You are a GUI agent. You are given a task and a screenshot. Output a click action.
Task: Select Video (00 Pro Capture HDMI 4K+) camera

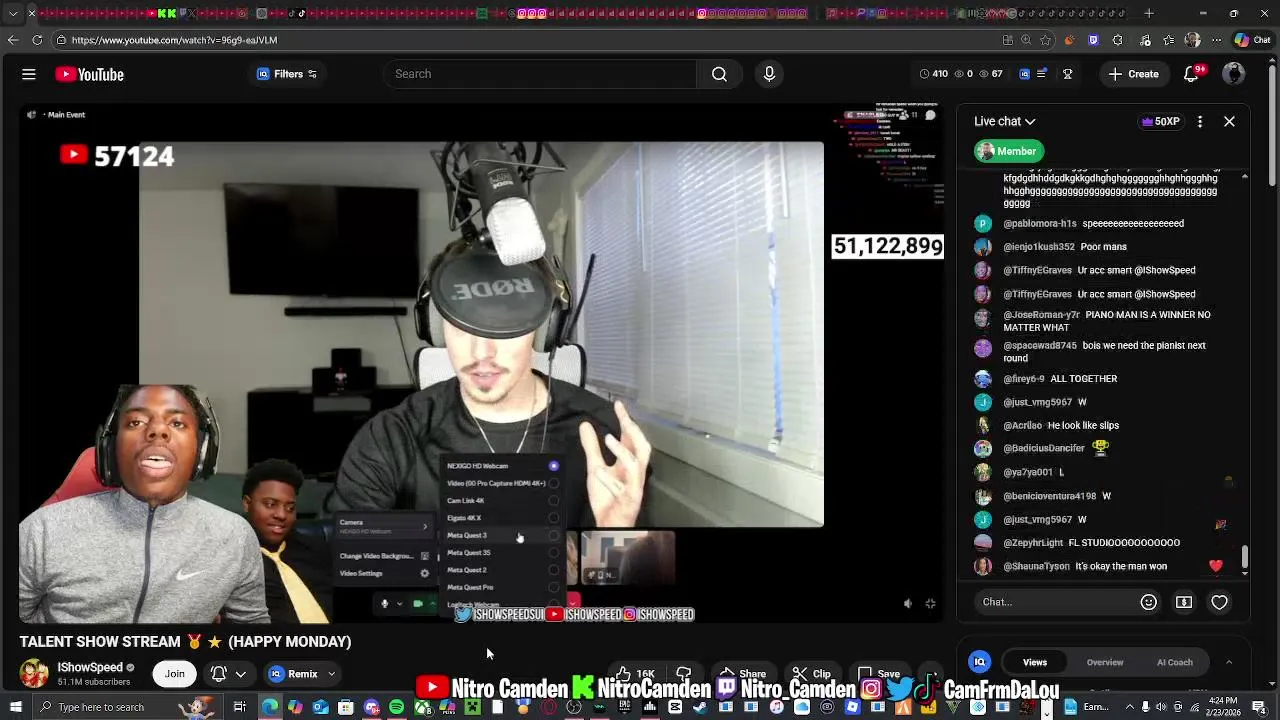point(501,483)
